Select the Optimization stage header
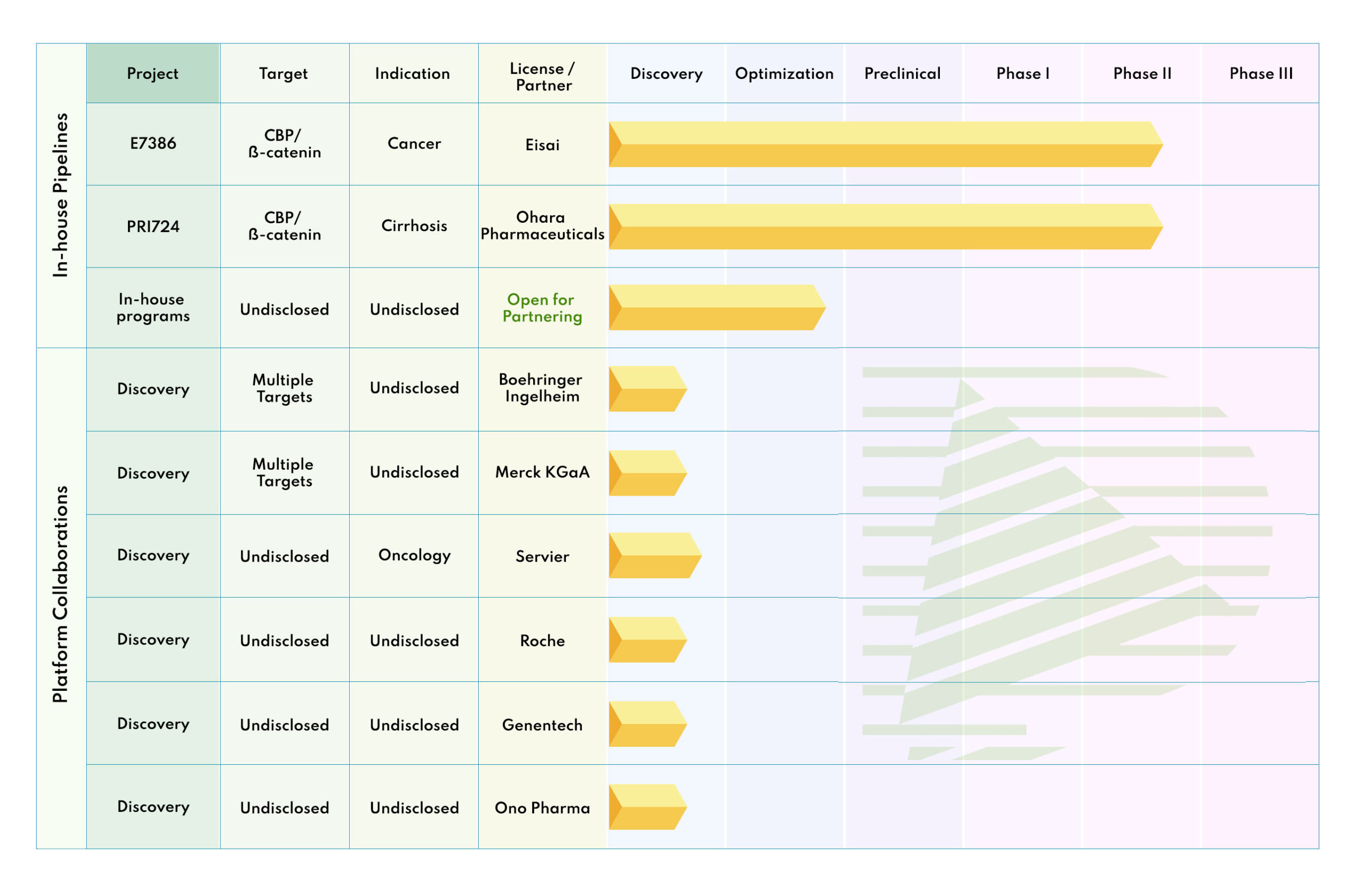Screen dimensions: 1354x896 [x=785, y=73]
